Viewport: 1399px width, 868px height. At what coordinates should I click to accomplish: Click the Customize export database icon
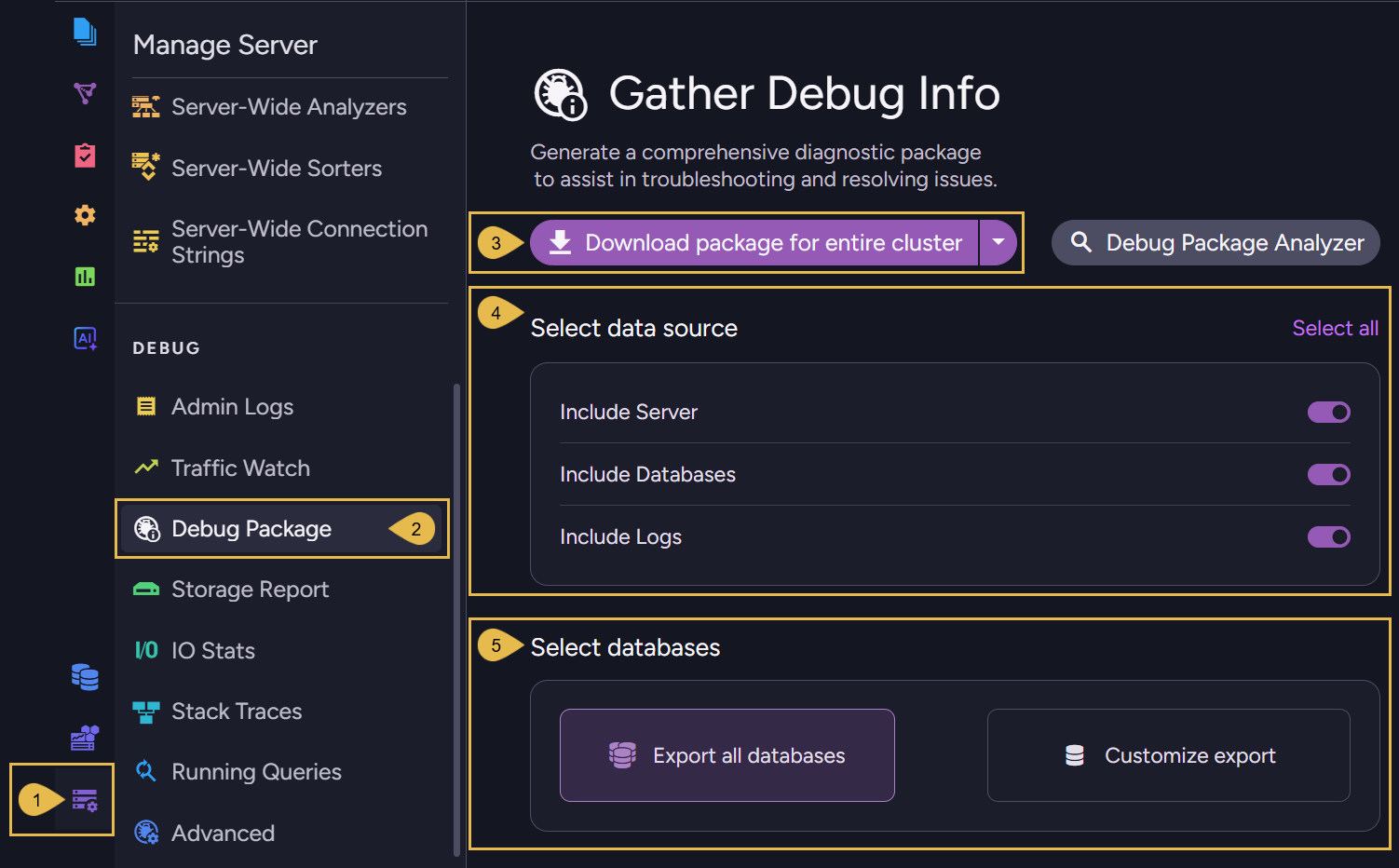1074,755
